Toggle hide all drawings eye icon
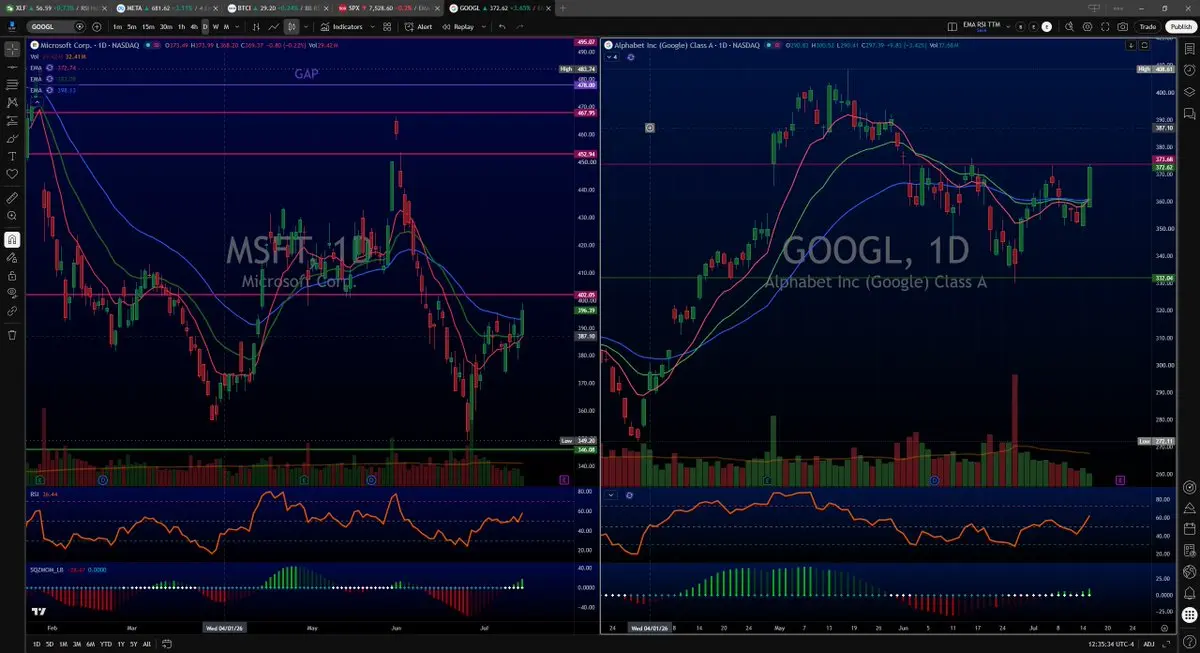 [12, 293]
